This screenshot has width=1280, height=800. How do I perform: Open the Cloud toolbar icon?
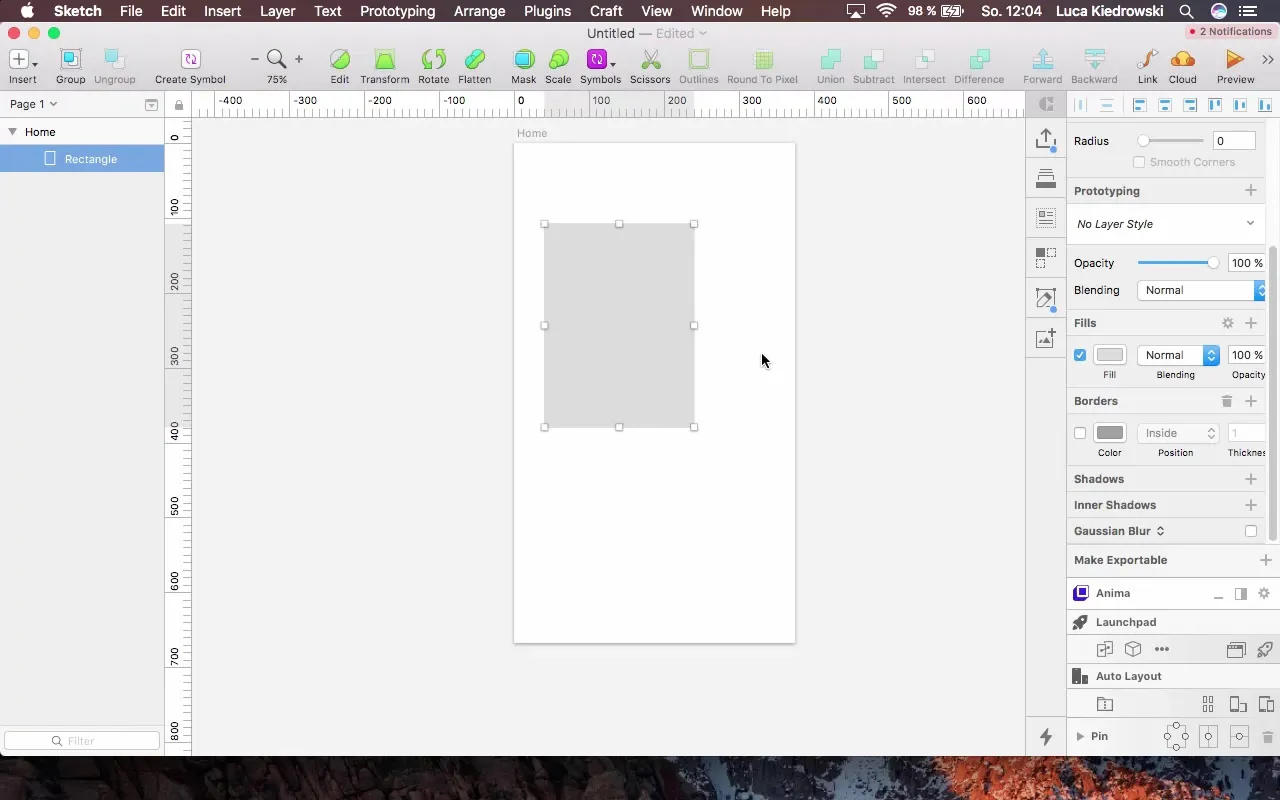pos(1182,60)
